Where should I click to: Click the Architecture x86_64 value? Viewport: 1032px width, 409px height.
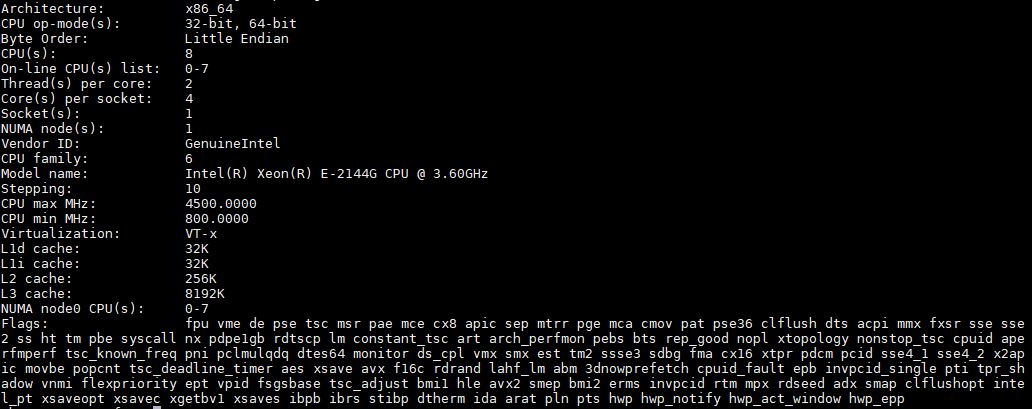coord(209,9)
